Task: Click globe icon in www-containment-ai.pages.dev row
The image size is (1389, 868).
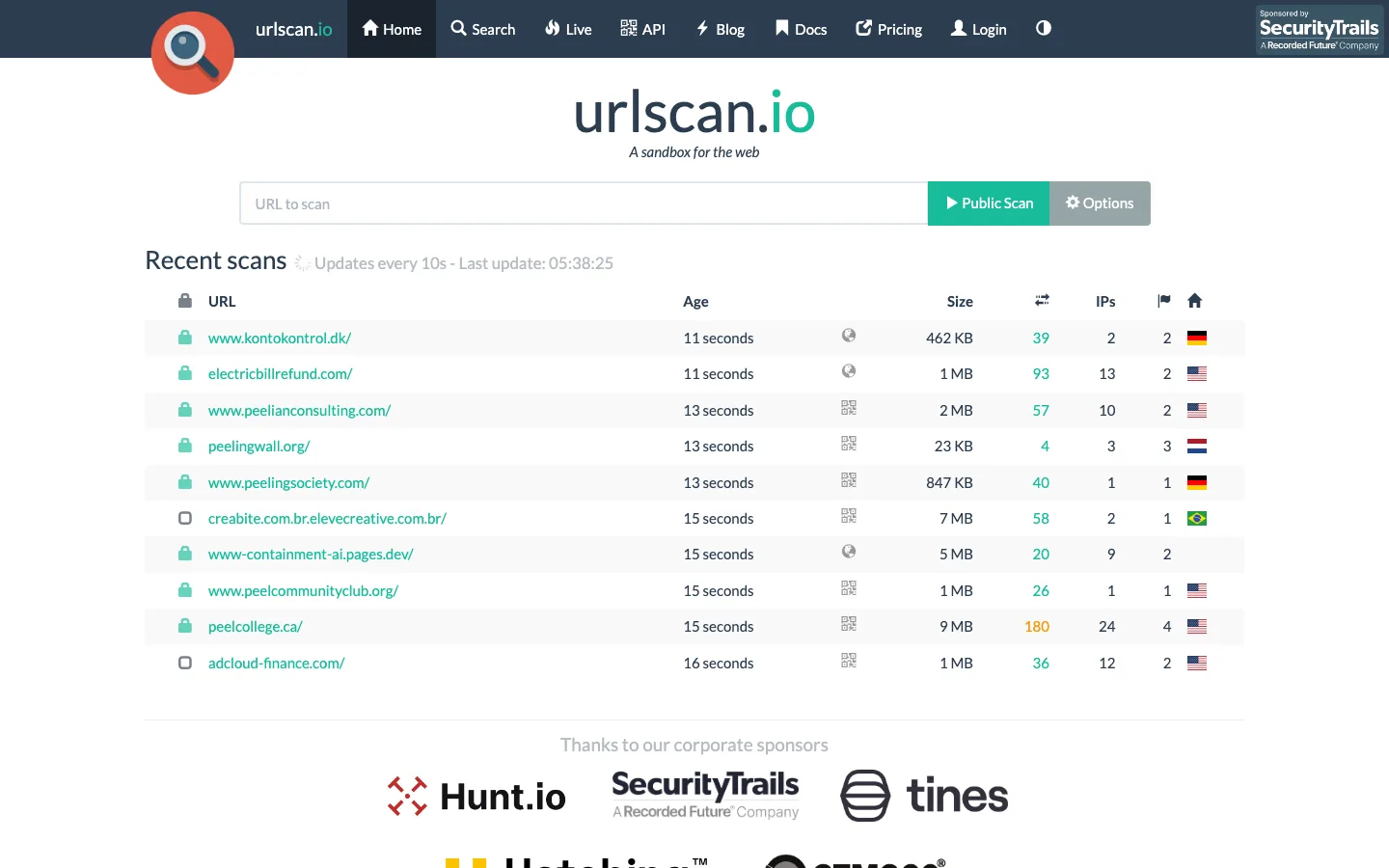Action: 849,552
